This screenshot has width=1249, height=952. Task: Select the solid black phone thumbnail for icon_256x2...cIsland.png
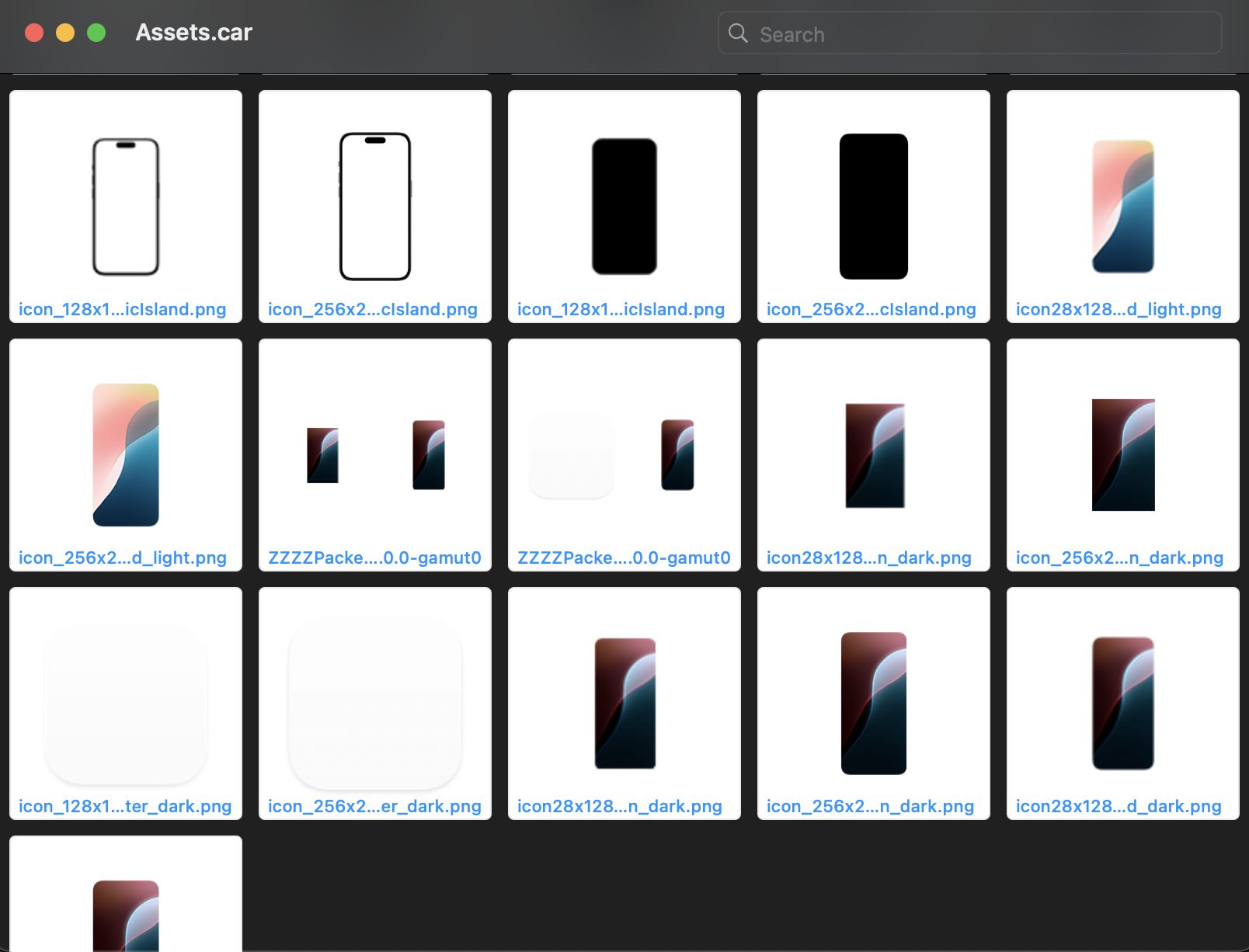click(874, 207)
